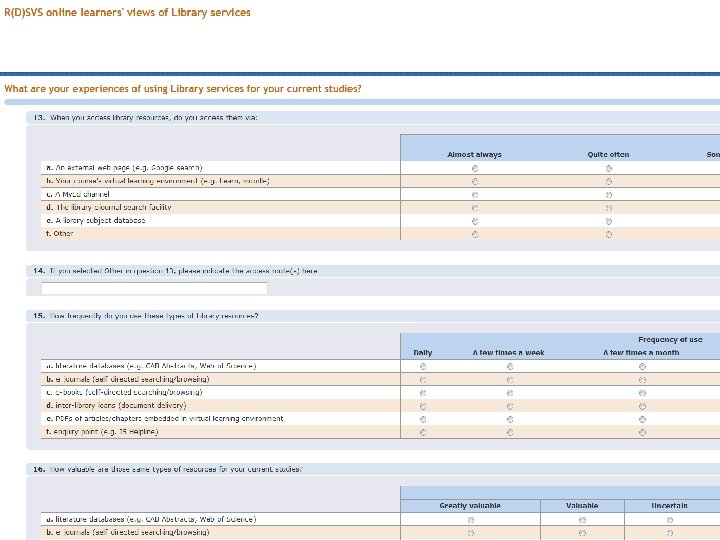Pick A few times a week for inter-library loans
Image resolution: width=720 pixels, height=540 pixels.
click(510, 406)
